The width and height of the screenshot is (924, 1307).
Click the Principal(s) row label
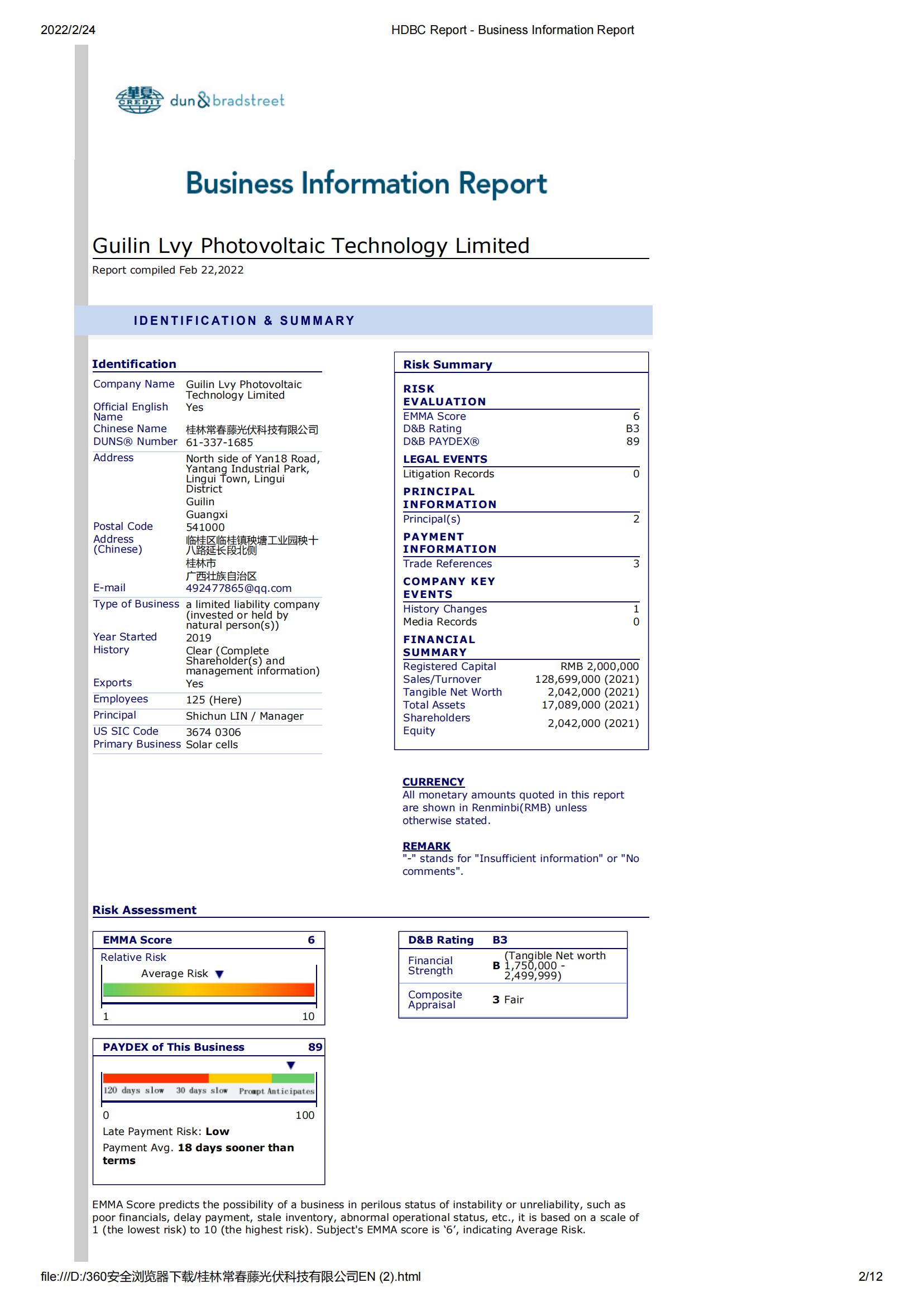point(432,519)
